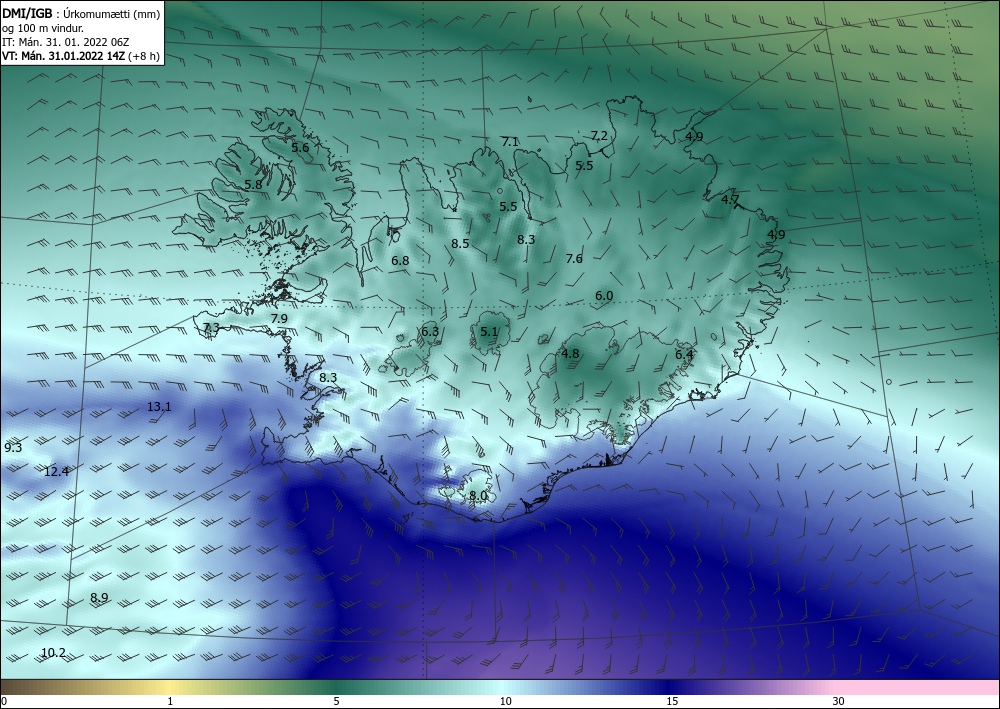Image resolution: width=1000 pixels, height=709 pixels.
Task: Click the 'DMI/IGB : Úrkomumætti (mm)' title line
Action: [x=82, y=14]
